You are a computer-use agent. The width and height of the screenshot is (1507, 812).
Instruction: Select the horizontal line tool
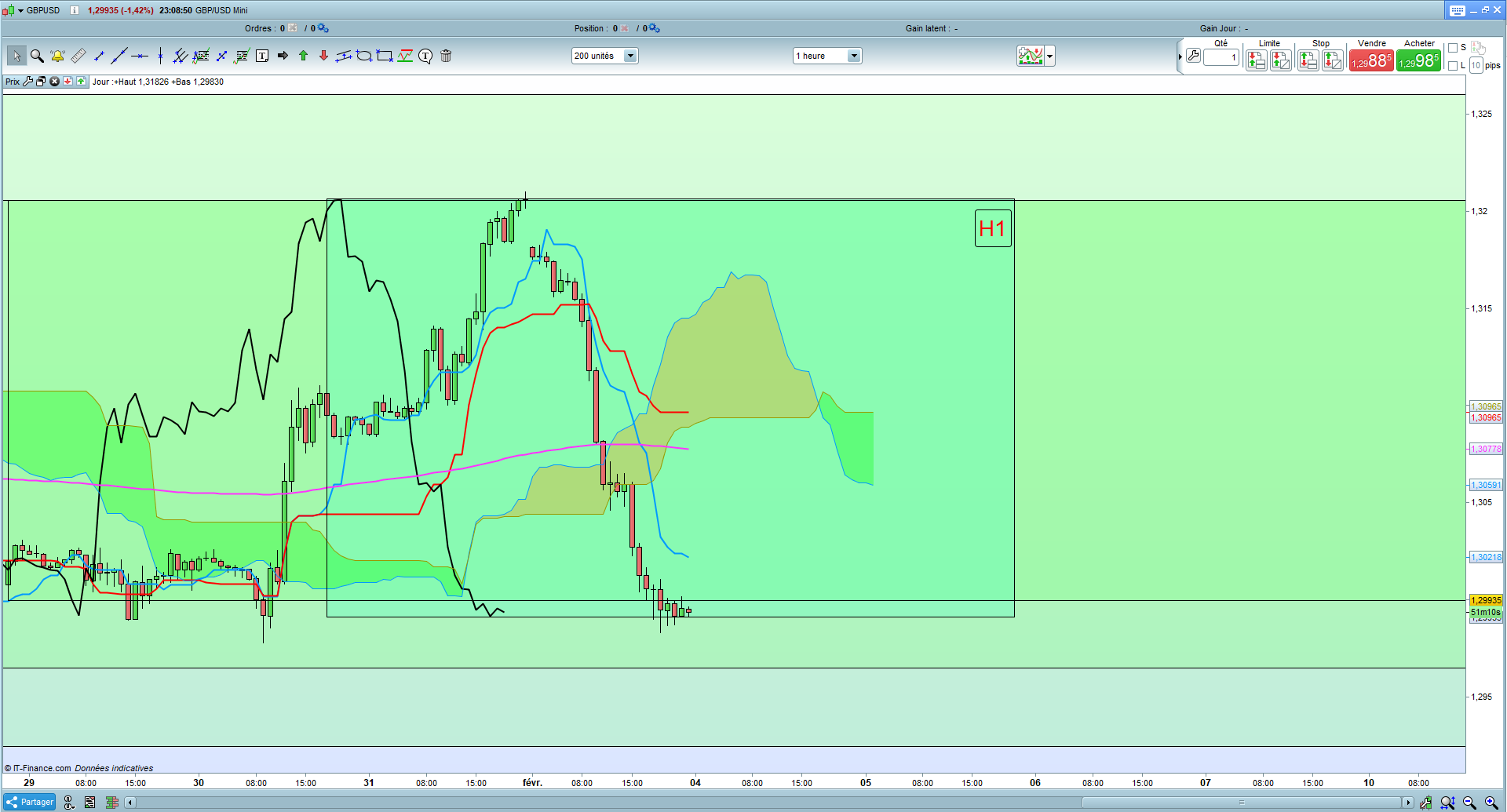coord(140,56)
